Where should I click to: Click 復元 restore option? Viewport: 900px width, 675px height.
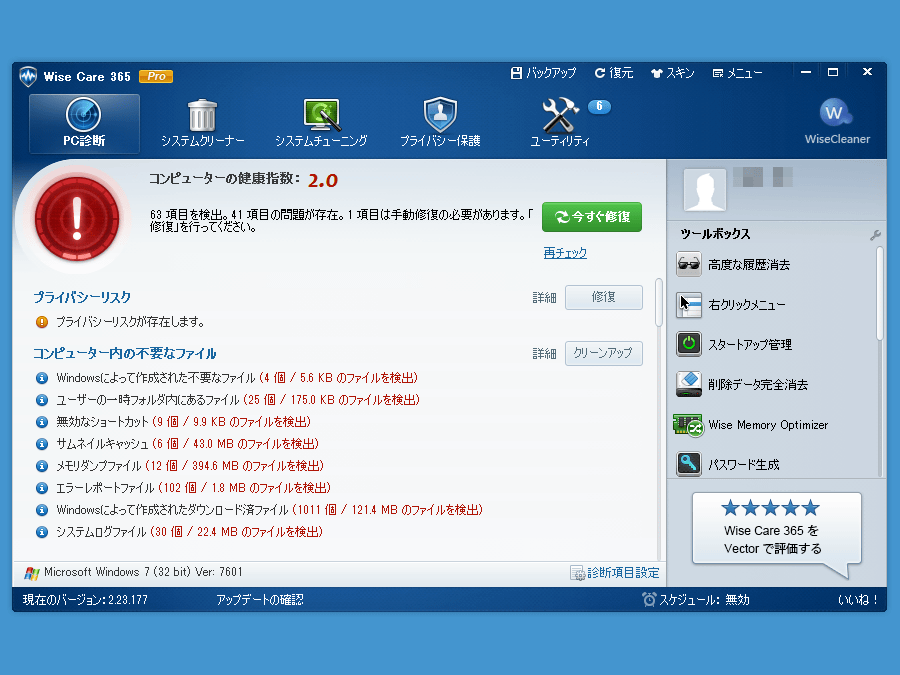point(614,73)
